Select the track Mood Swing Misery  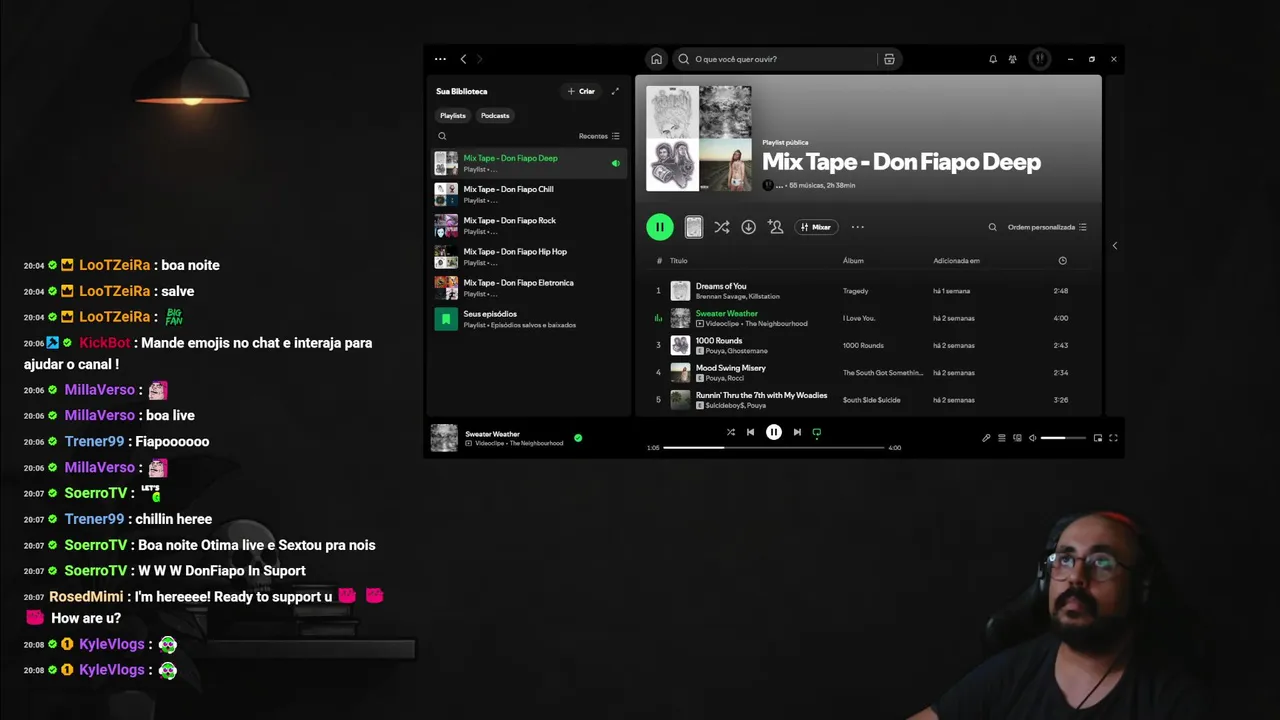click(868, 372)
